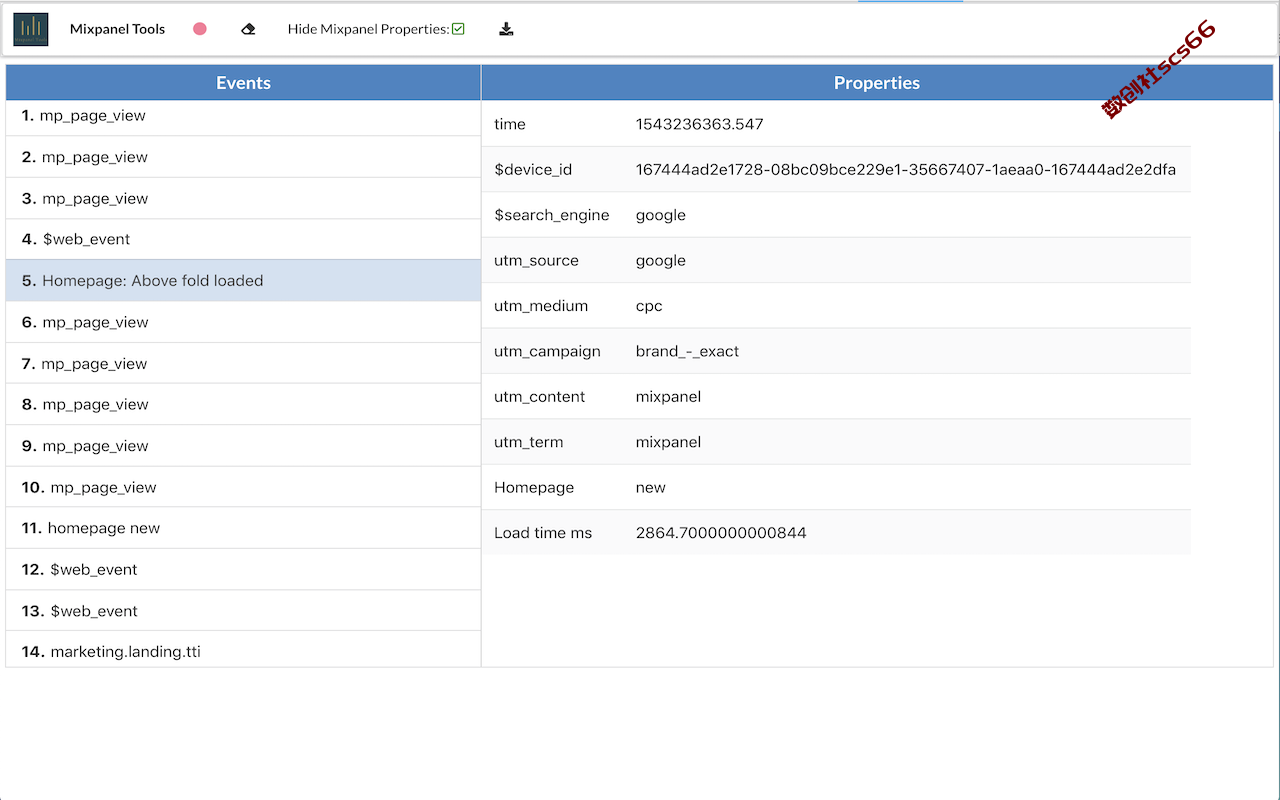Click the Mixpanel Tools logo icon
This screenshot has height=800, width=1280.
click(31, 29)
